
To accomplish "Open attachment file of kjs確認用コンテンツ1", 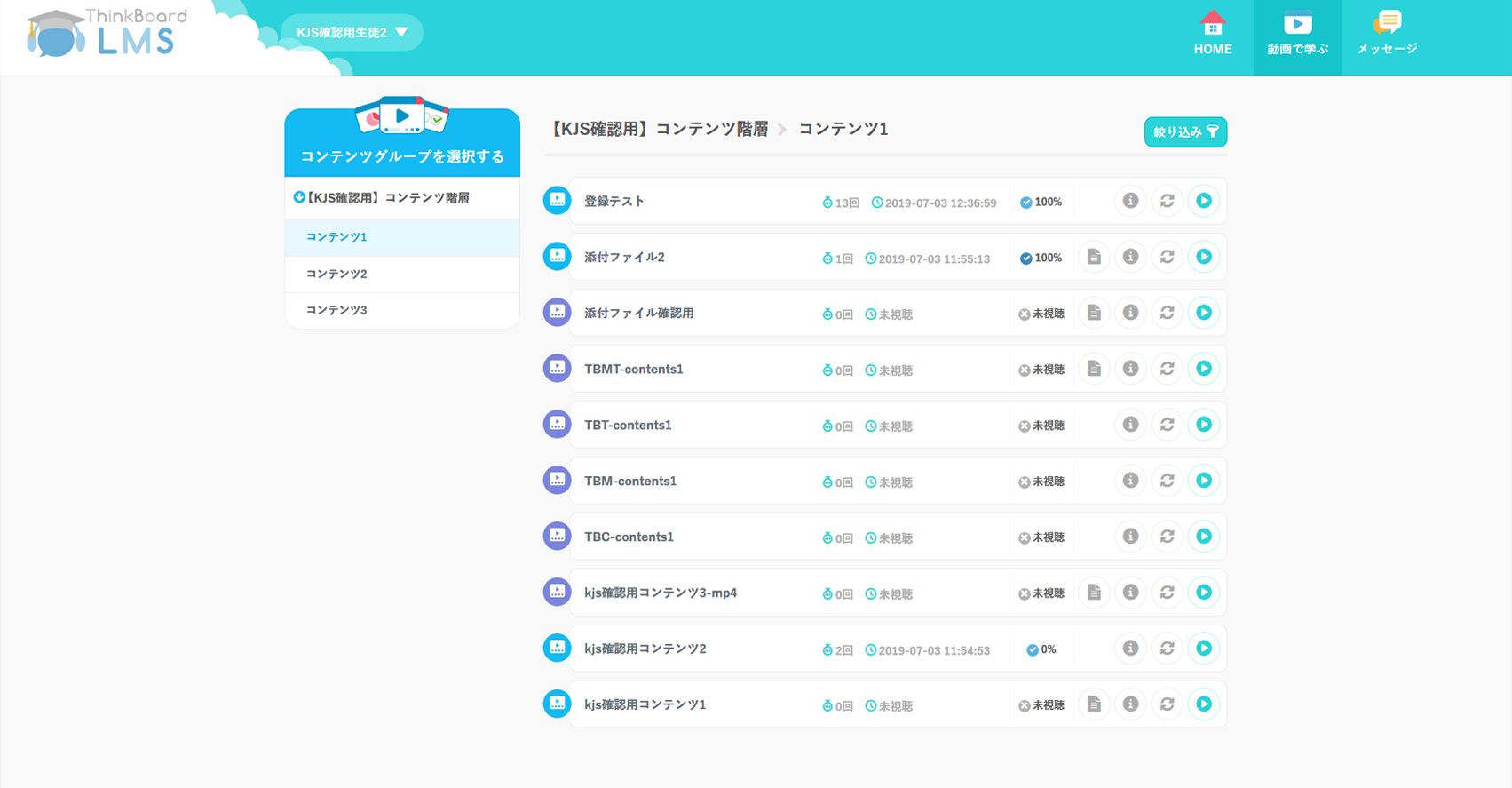I will [x=1094, y=704].
